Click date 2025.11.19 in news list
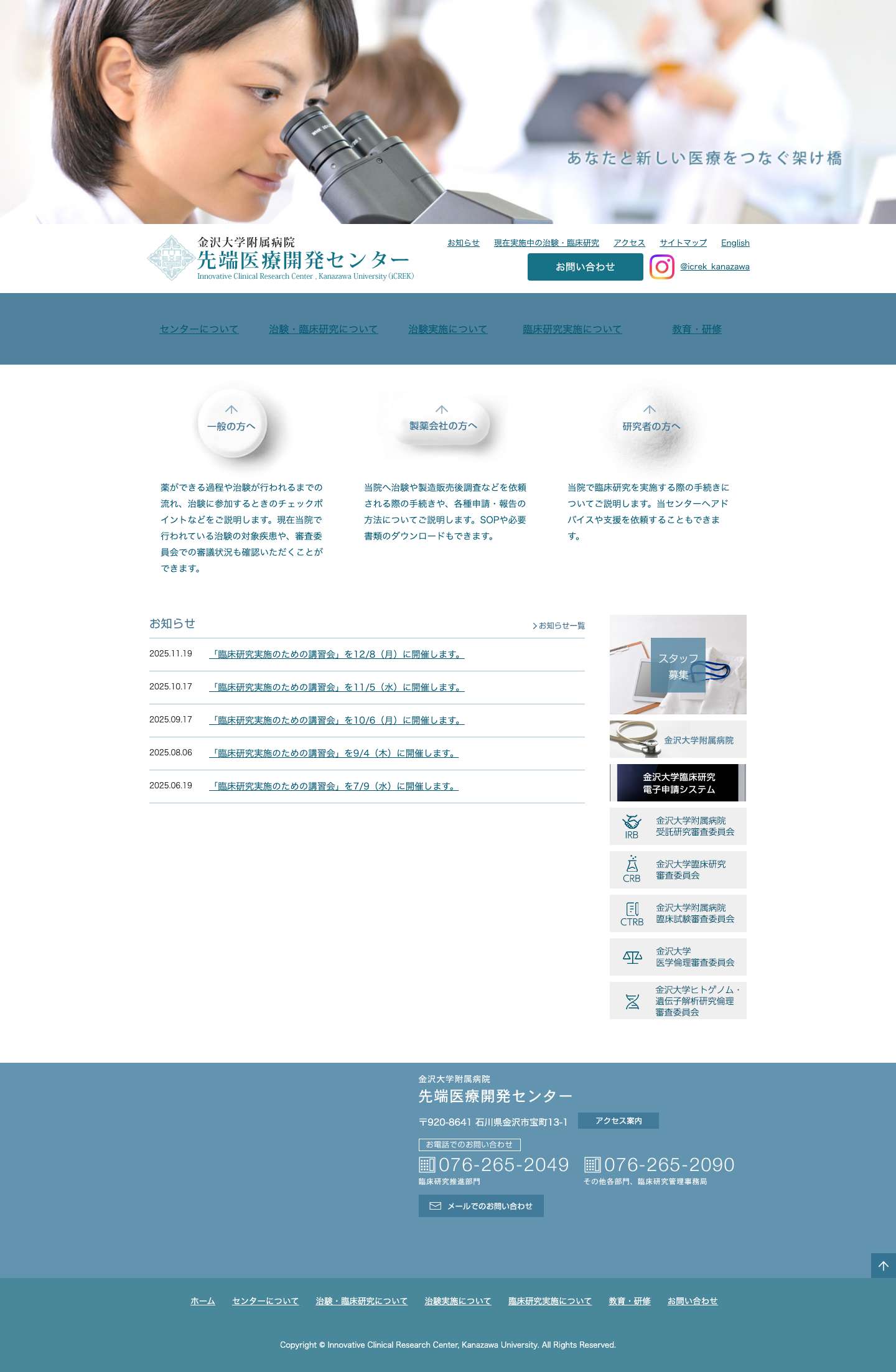Viewport: 896px width, 1372px height. point(170,653)
